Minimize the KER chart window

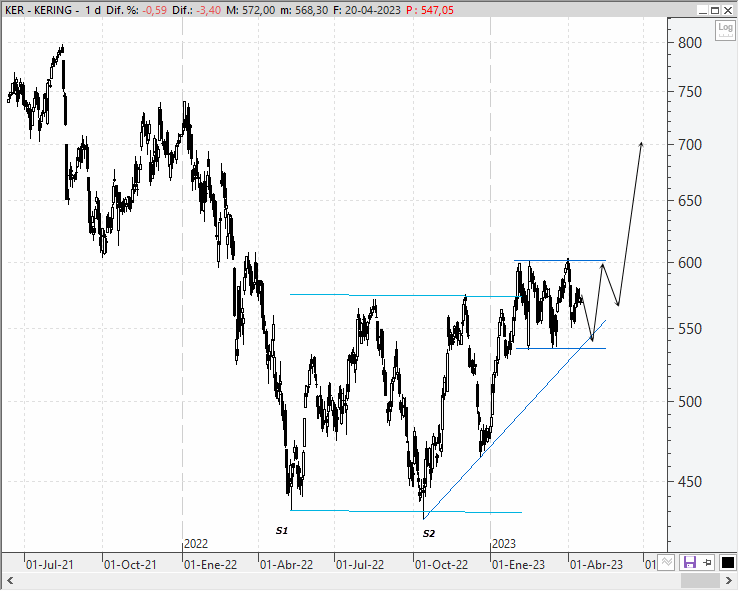point(703,10)
